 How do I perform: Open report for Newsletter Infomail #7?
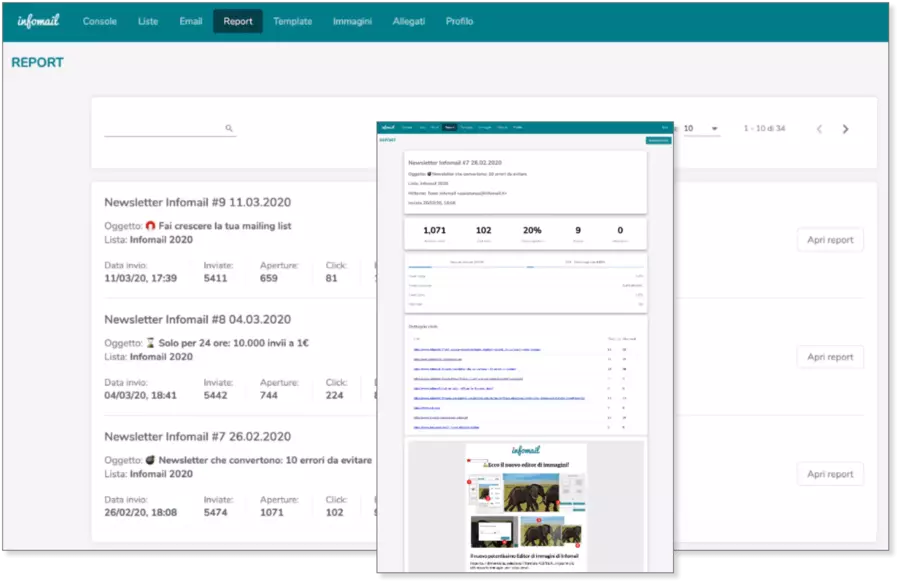pos(830,474)
